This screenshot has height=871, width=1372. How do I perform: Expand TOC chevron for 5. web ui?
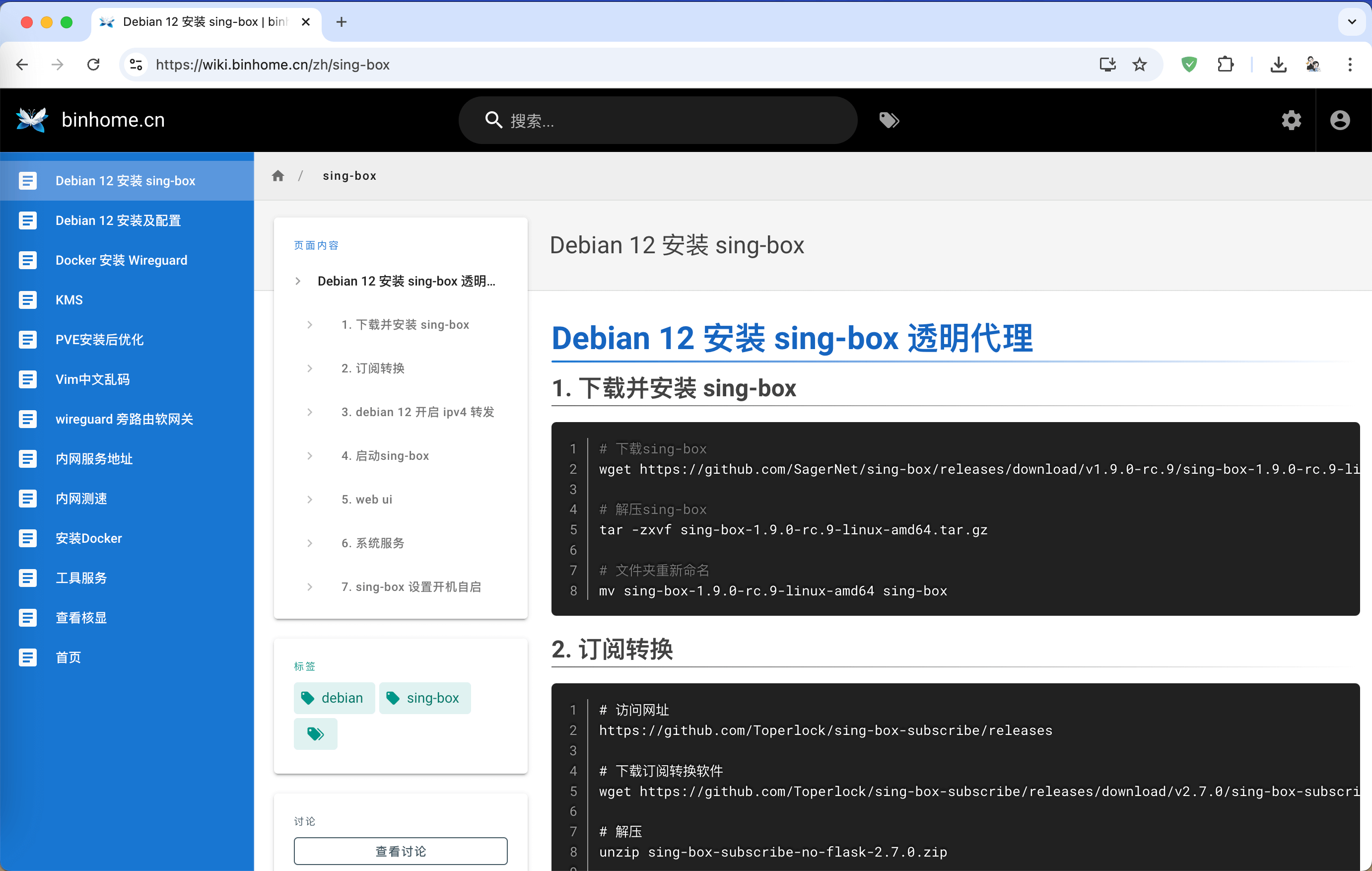click(310, 500)
